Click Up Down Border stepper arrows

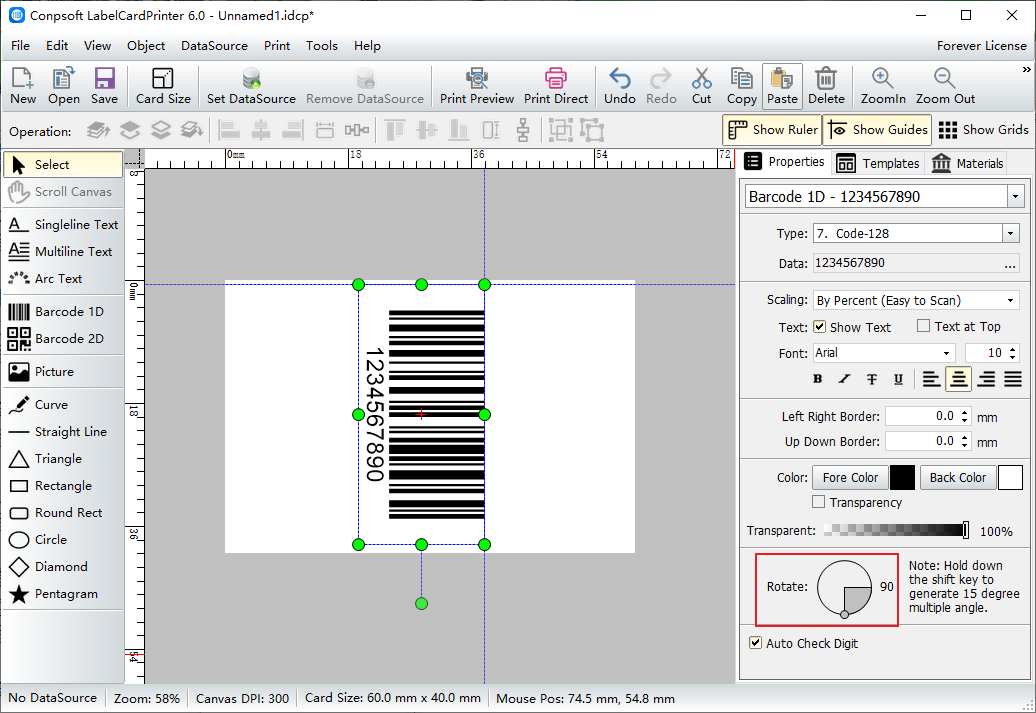[x=965, y=441]
